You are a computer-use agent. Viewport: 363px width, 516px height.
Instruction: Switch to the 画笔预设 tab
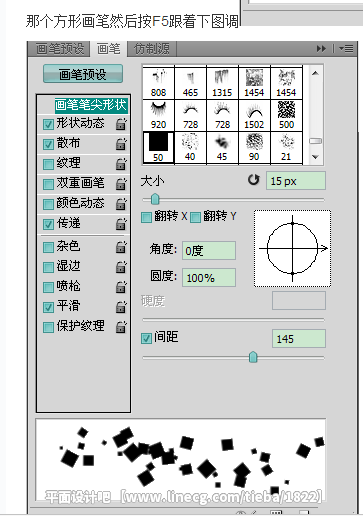[x=59, y=49]
